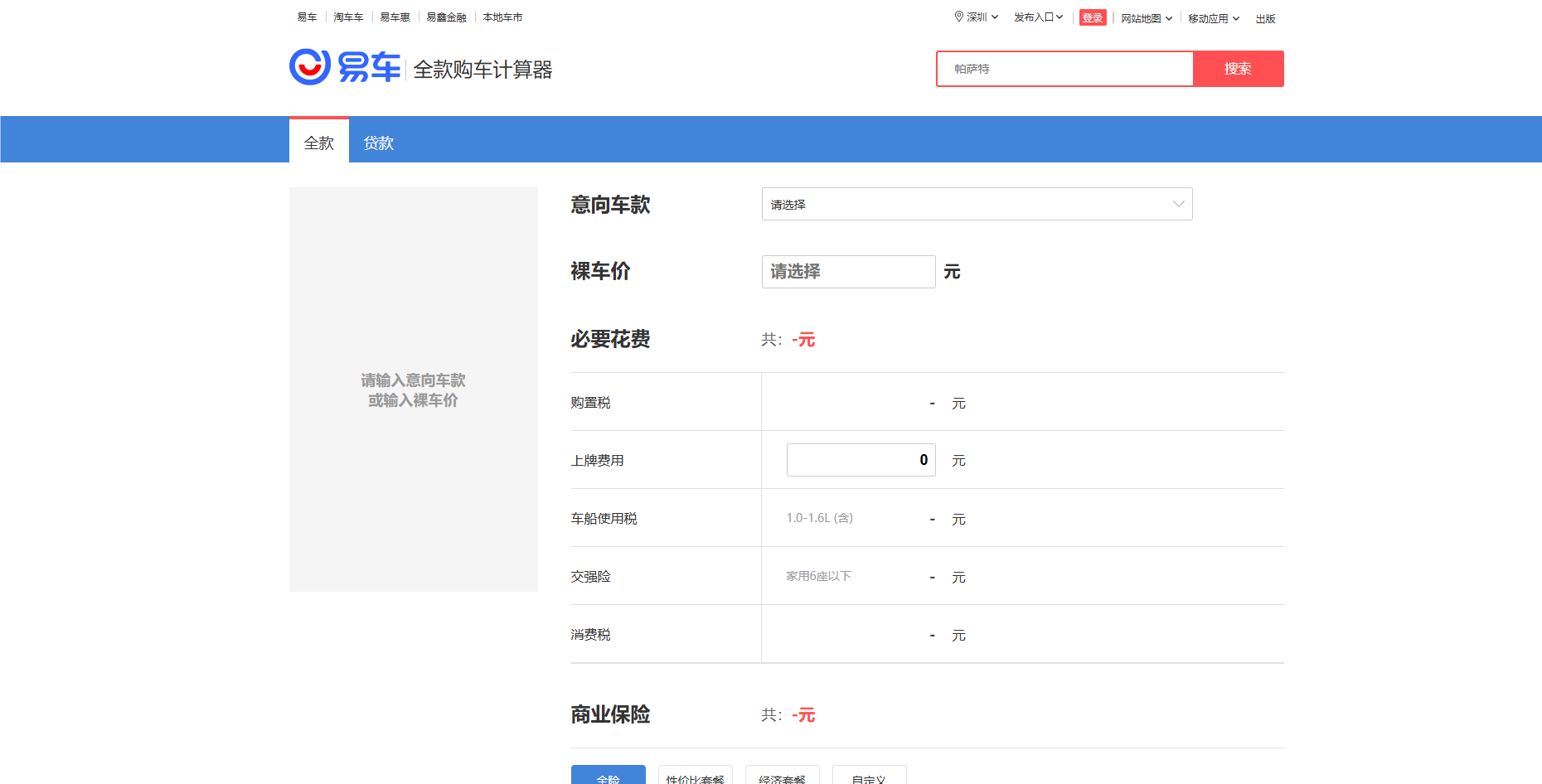Choose the 经济套餐 insurance option
The height and width of the screenshot is (784, 1542).
(782, 777)
